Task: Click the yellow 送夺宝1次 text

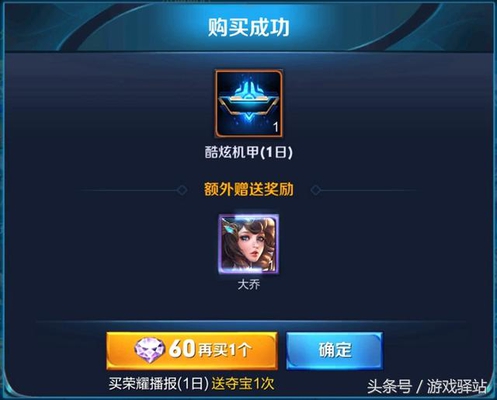Action: point(243,384)
